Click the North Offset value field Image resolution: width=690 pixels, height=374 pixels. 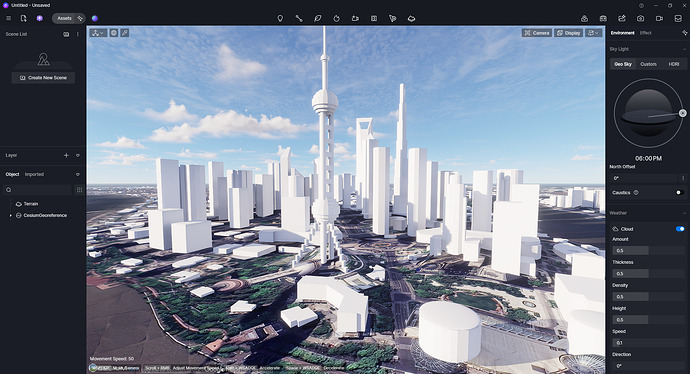644,178
